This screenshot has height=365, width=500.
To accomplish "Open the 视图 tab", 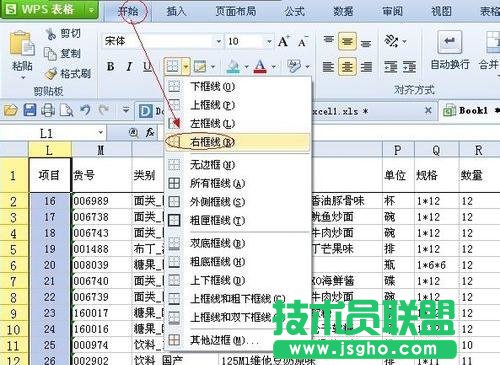I will point(441,11).
